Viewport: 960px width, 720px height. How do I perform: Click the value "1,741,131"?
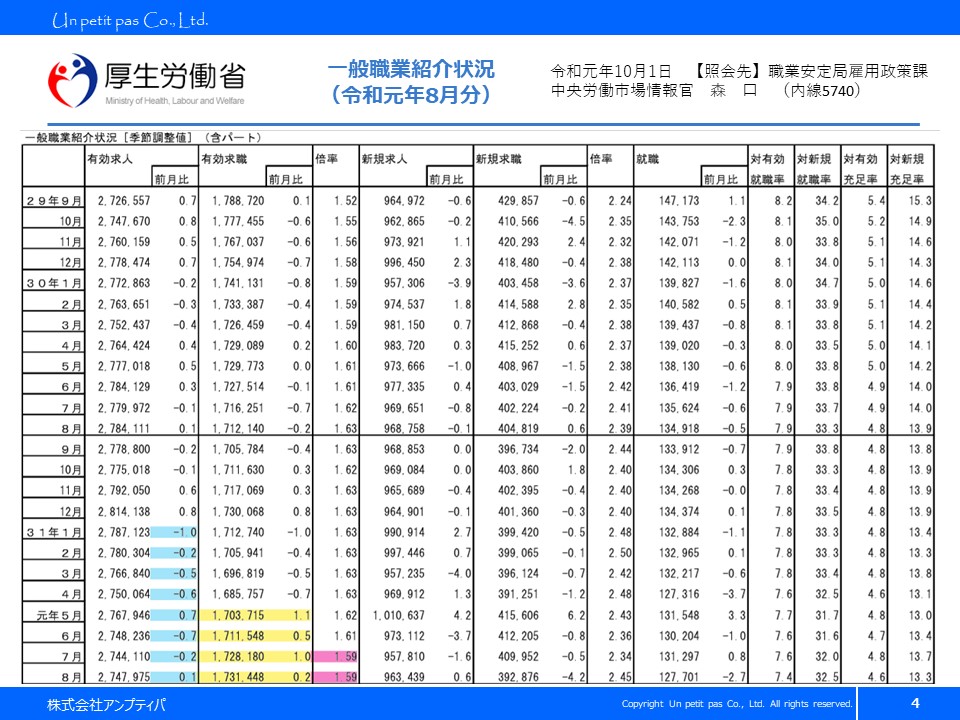(238, 283)
